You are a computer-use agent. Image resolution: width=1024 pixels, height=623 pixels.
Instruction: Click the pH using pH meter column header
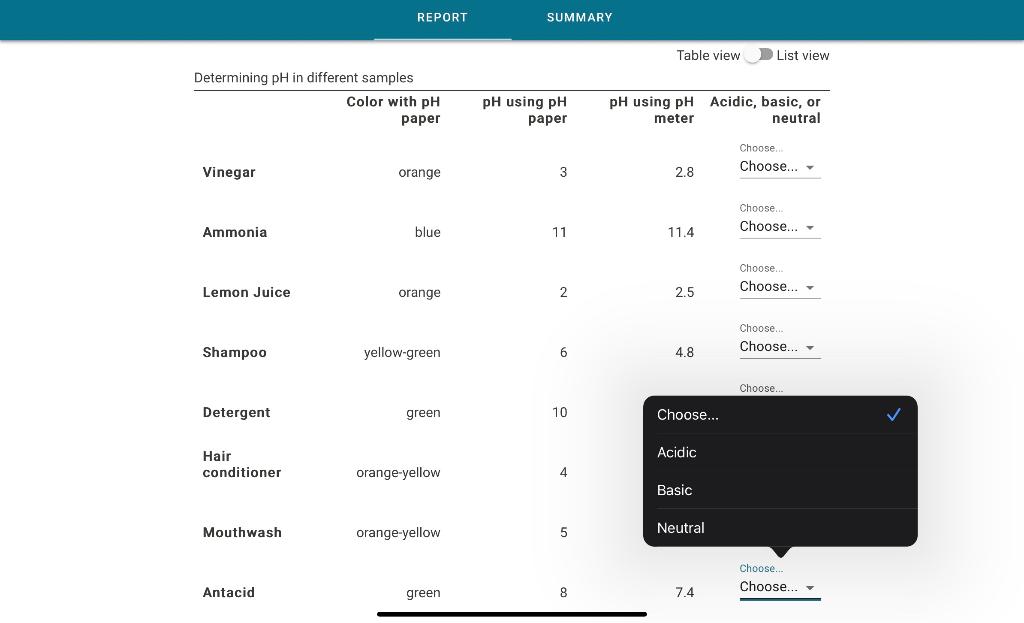[x=651, y=110]
